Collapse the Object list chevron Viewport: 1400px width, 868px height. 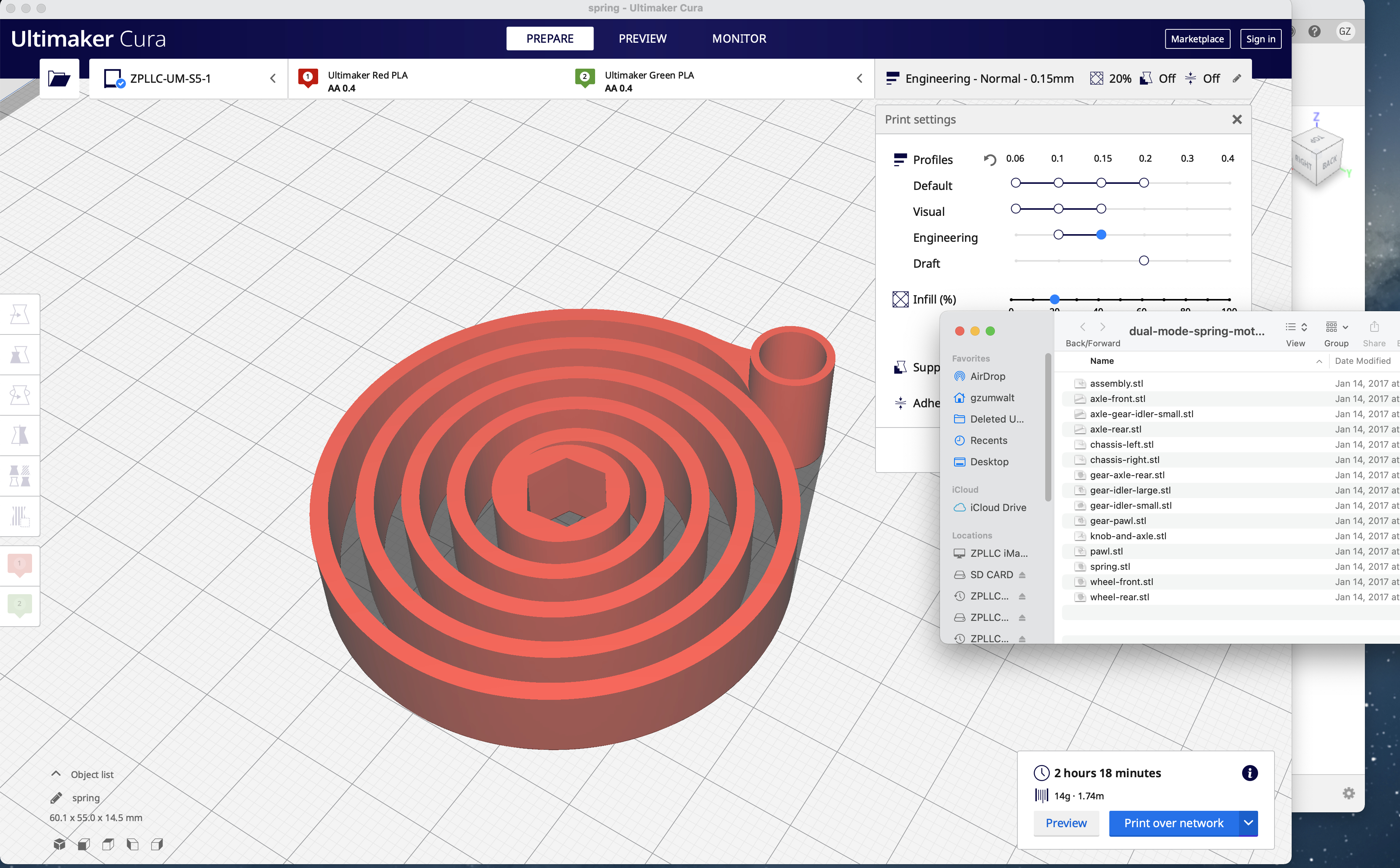pos(56,774)
